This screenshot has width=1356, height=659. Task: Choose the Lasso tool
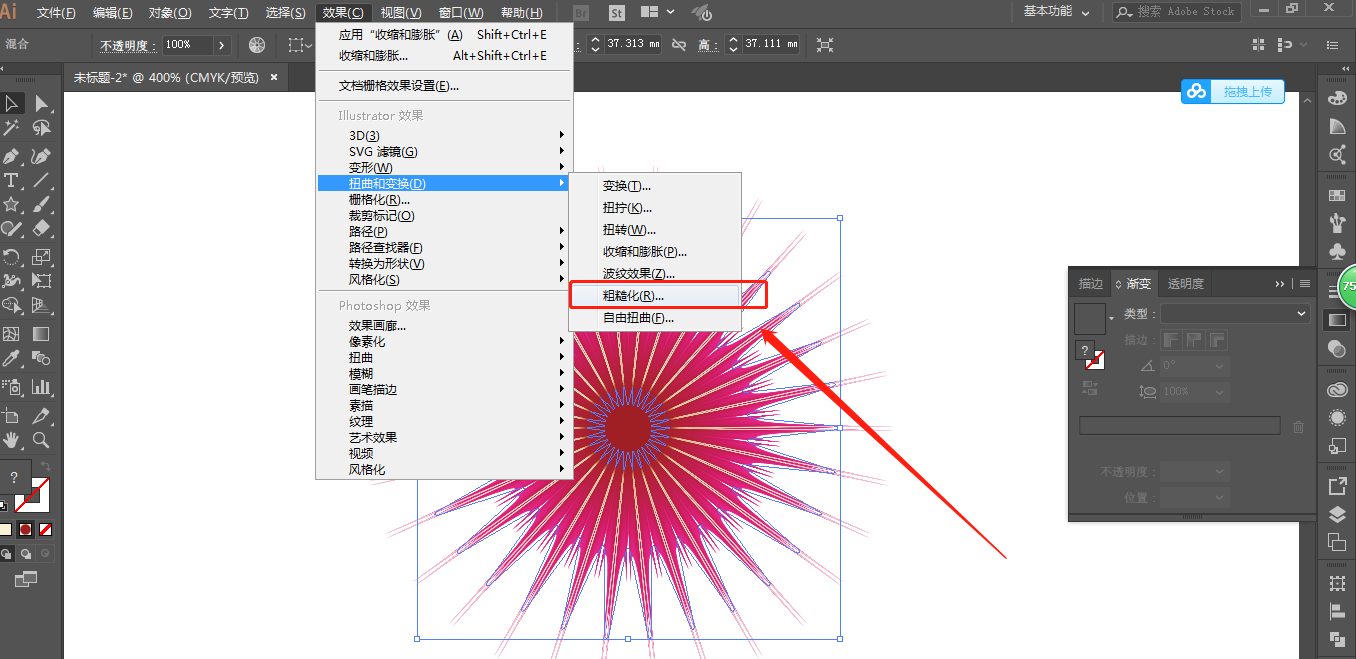click(x=41, y=129)
